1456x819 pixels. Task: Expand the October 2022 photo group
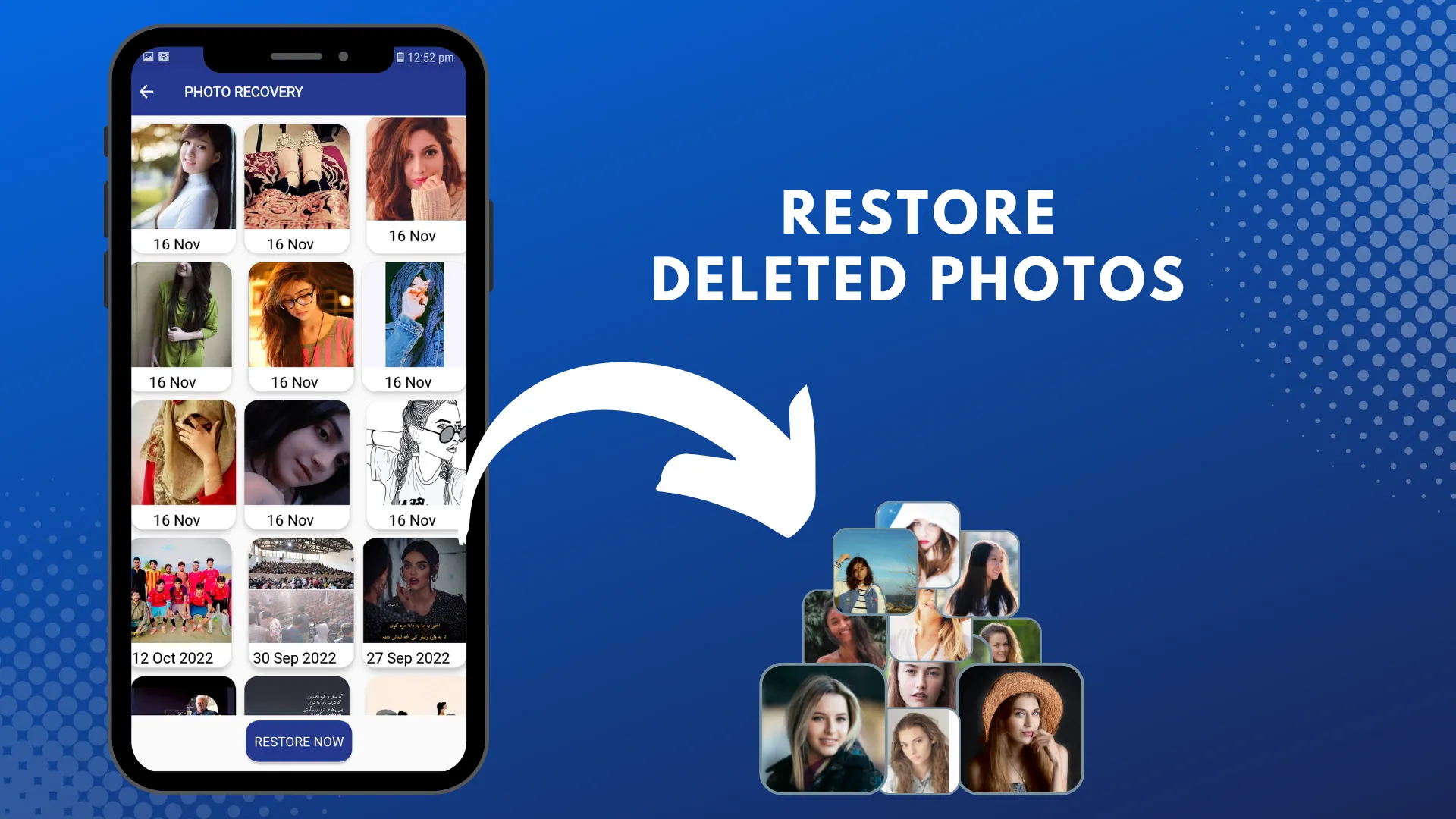(x=183, y=600)
